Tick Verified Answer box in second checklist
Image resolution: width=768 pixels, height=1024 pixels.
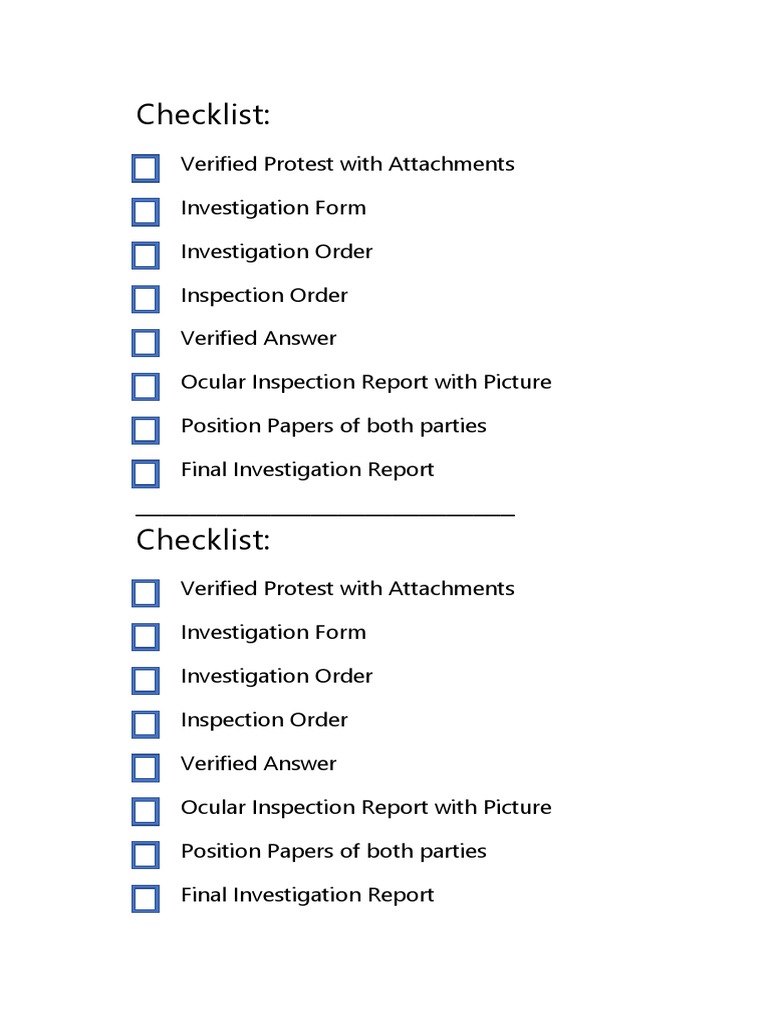[145, 768]
